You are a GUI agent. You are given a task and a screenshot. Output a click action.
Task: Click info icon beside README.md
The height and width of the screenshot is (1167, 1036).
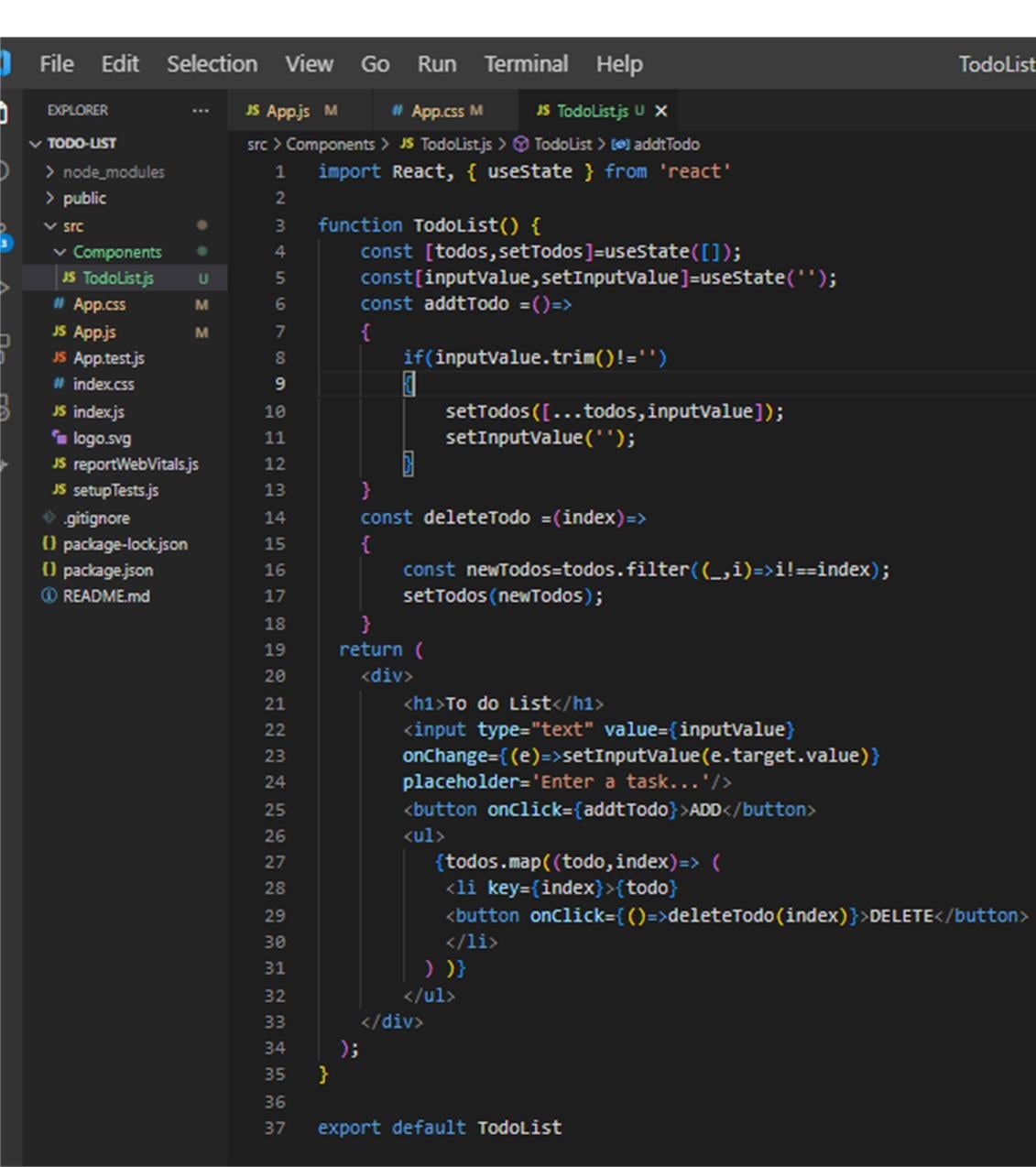point(49,596)
